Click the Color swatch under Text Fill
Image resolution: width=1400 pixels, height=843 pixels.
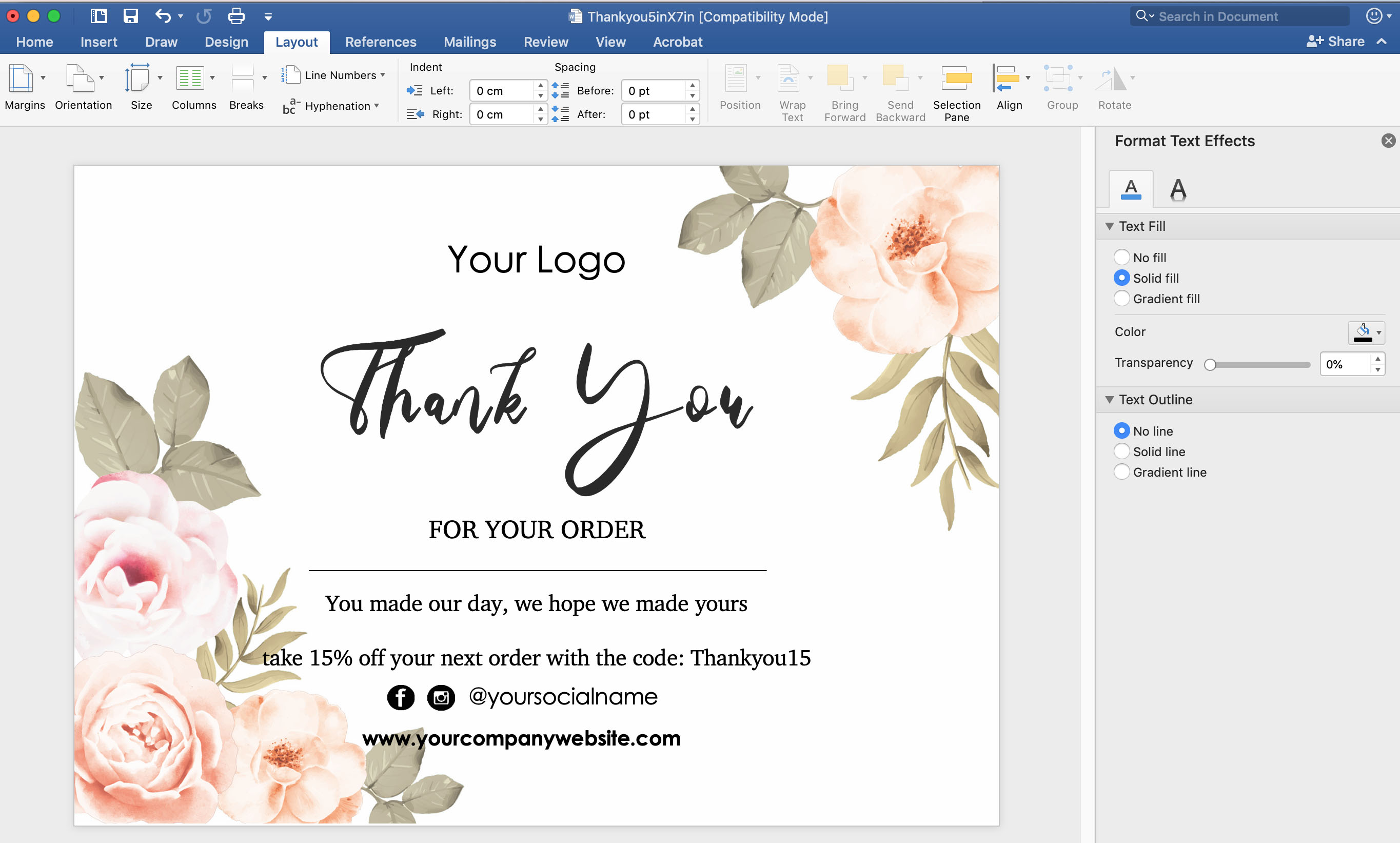[1362, 332]
